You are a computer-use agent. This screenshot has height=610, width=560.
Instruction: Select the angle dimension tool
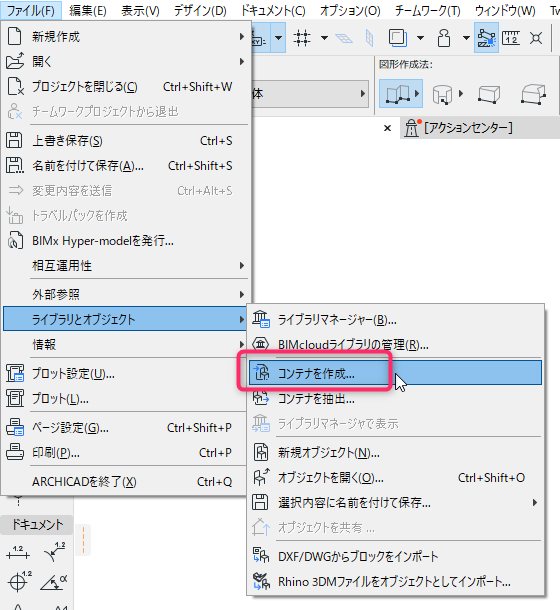[54, 581]
